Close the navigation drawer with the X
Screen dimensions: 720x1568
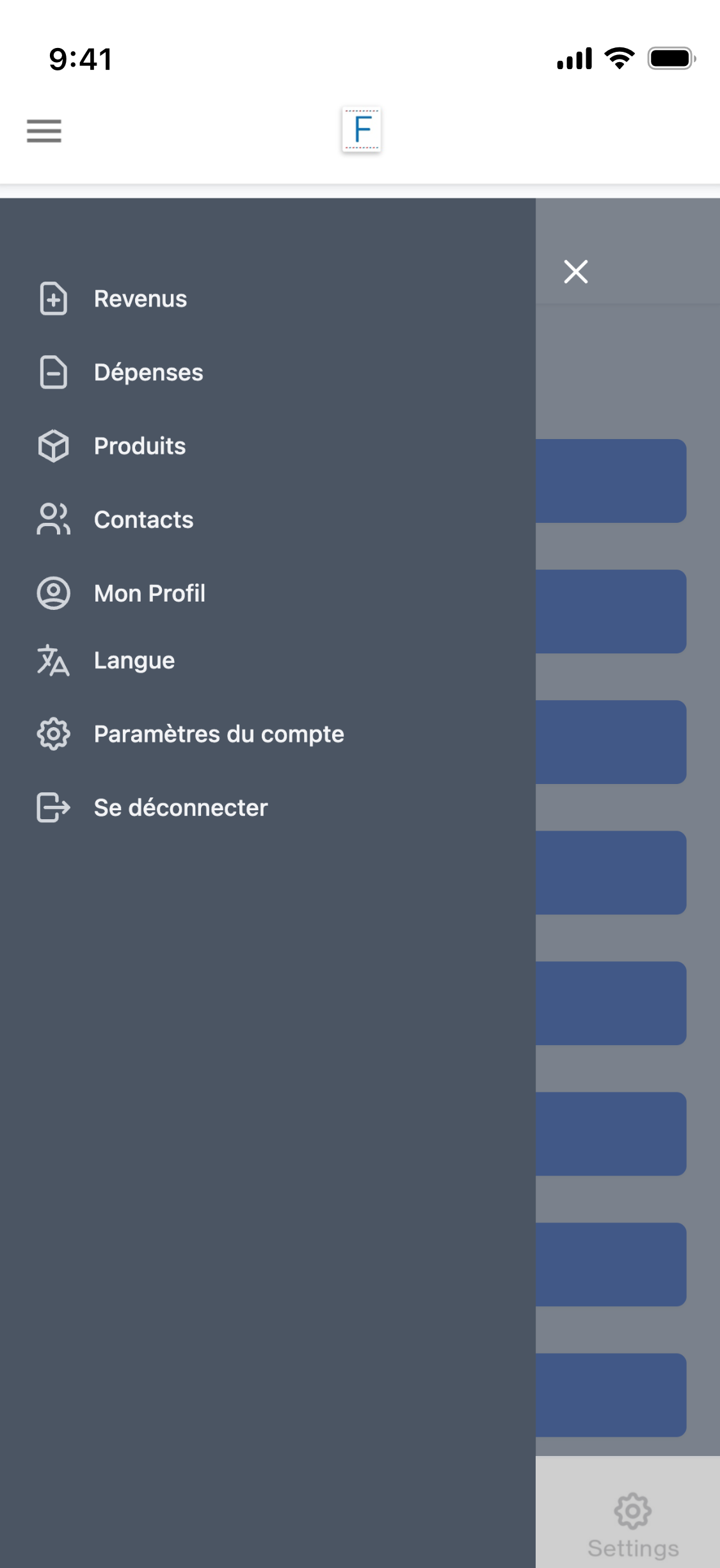[575, 271]
